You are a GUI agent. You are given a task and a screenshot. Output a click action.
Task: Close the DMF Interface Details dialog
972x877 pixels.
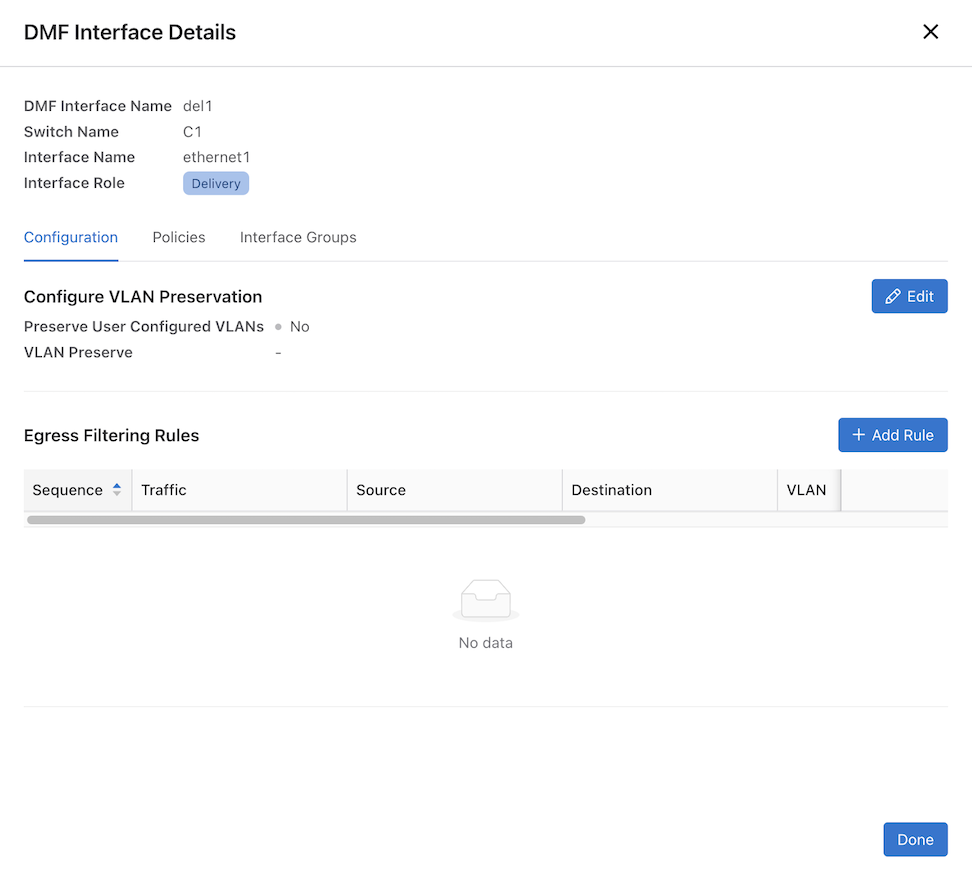(930, 32)
